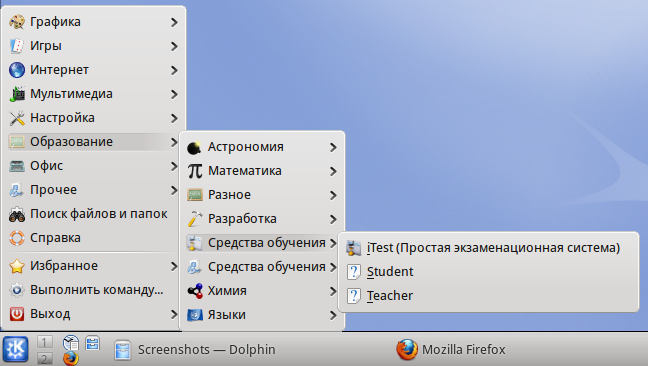Image resolution: width=648 pixels, height=366 pixels.
Task: Launch Teacher from the submenu
Action: pos(488,296)
